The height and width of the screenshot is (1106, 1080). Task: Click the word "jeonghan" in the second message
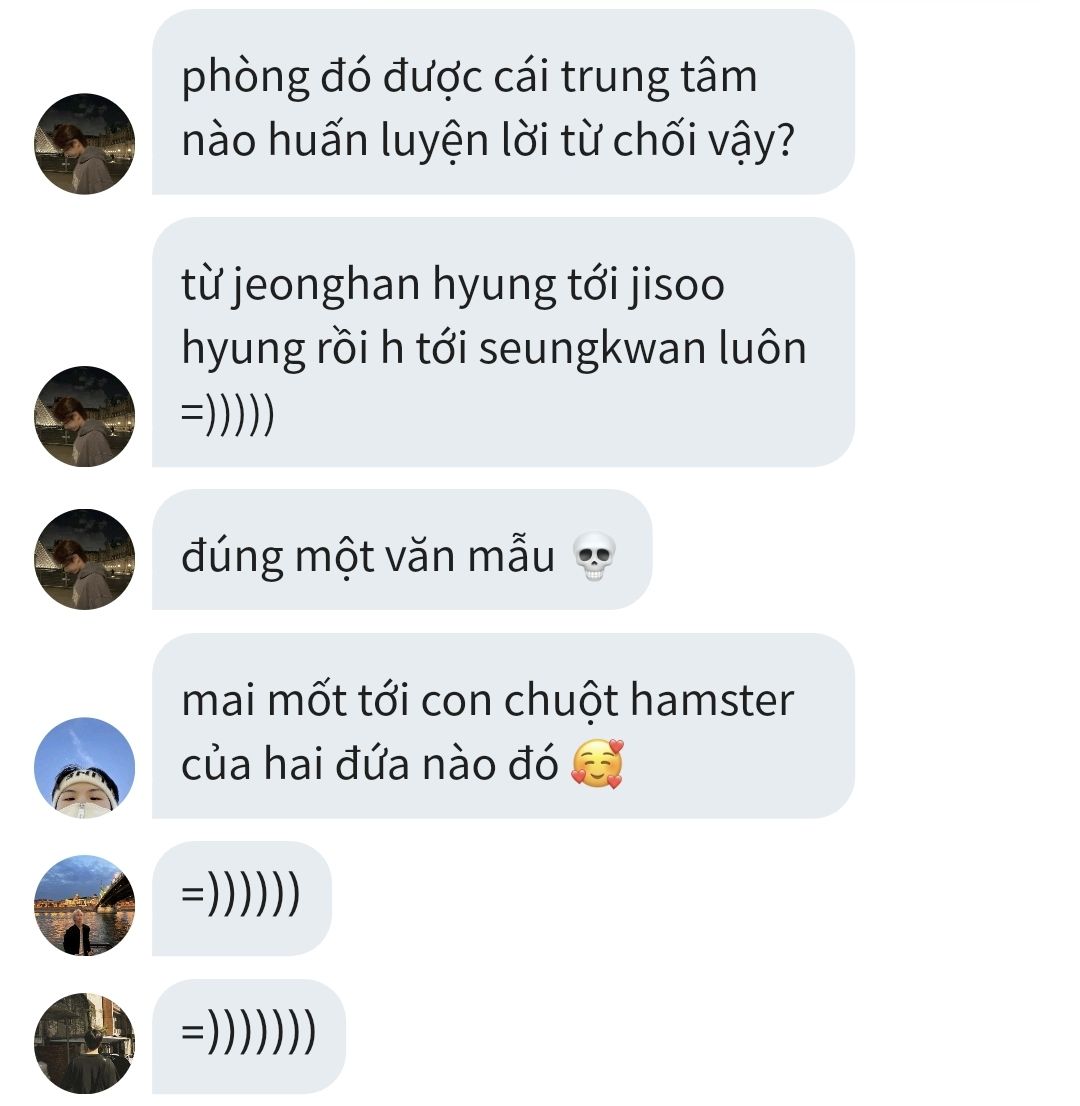pos(326,286)
